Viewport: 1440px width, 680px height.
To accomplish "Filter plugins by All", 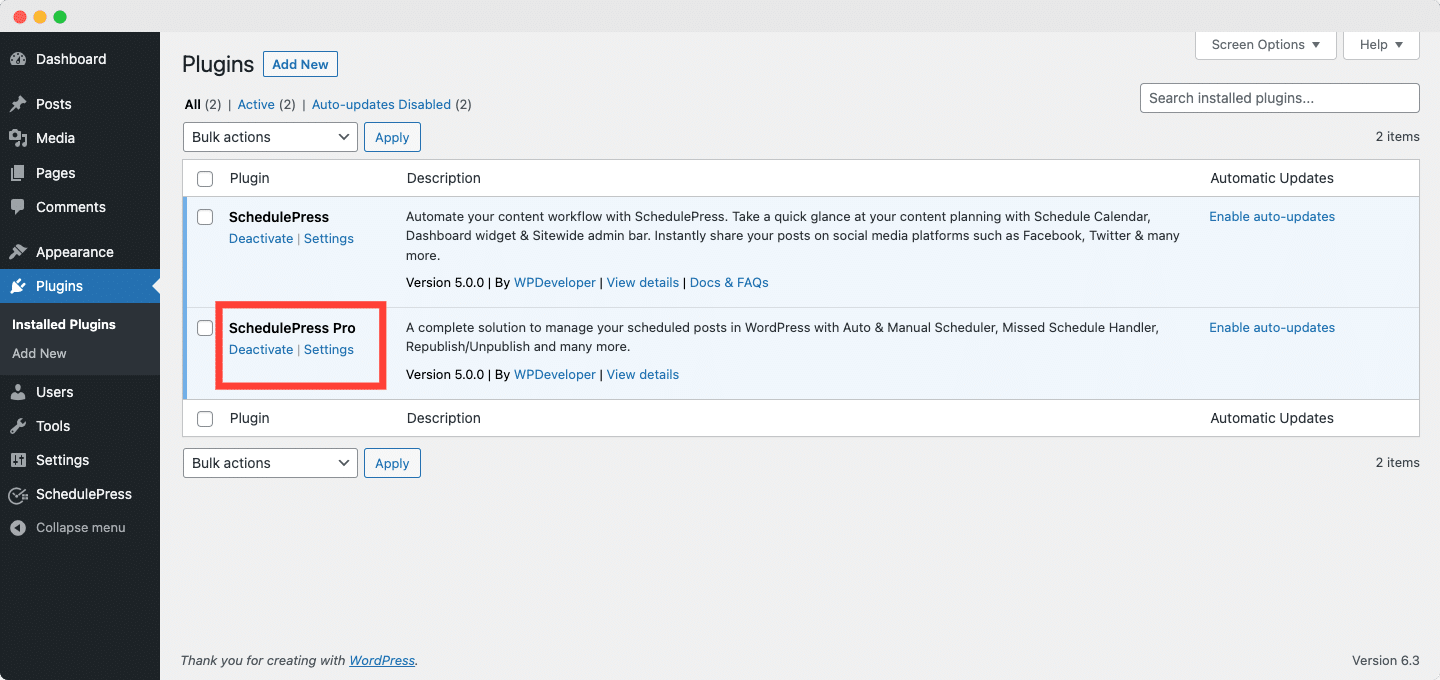I will (193, 104).
